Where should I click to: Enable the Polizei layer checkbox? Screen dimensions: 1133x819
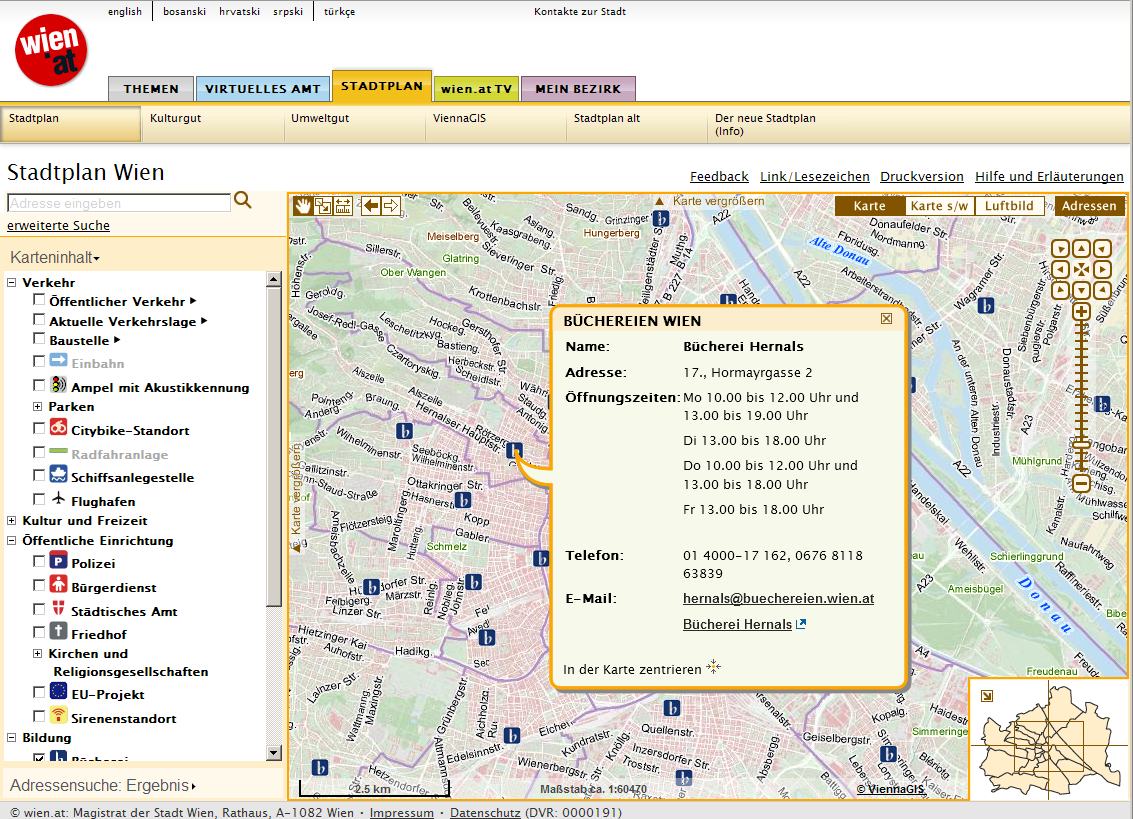pos(39,562)
